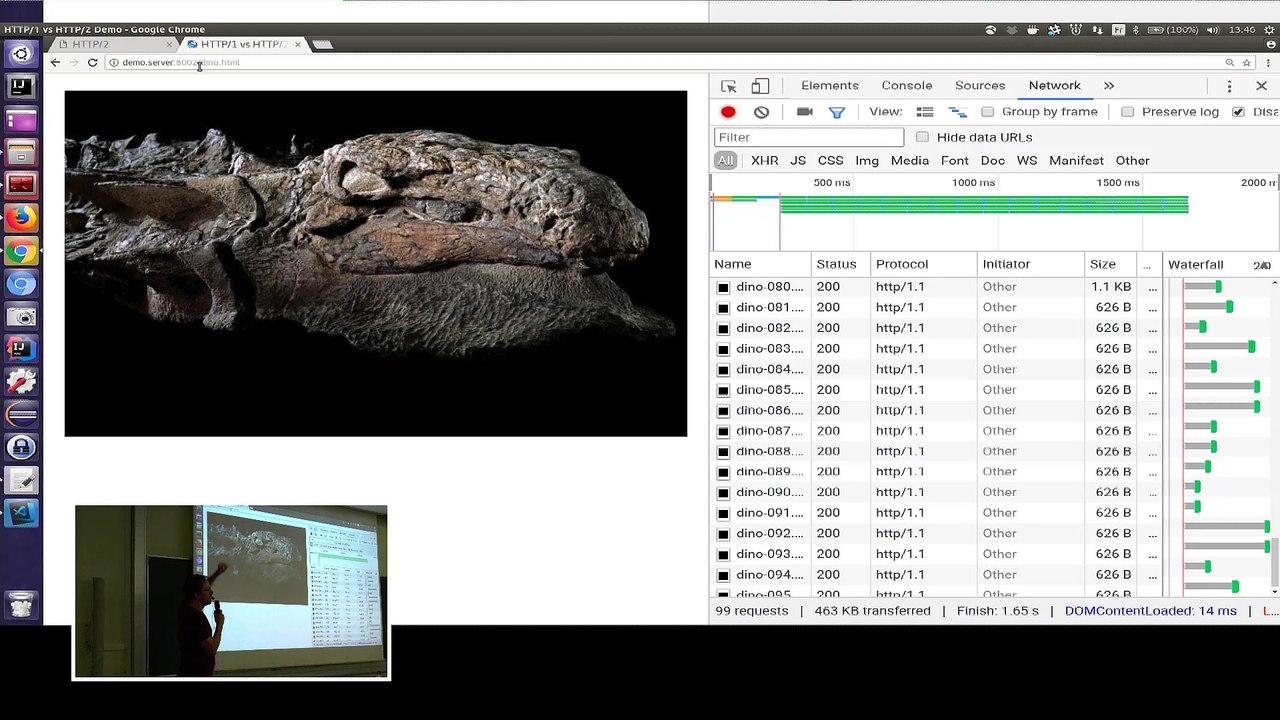Bookmark this page with the star
Screen dimensions: 1280x720
point(1247,62)
